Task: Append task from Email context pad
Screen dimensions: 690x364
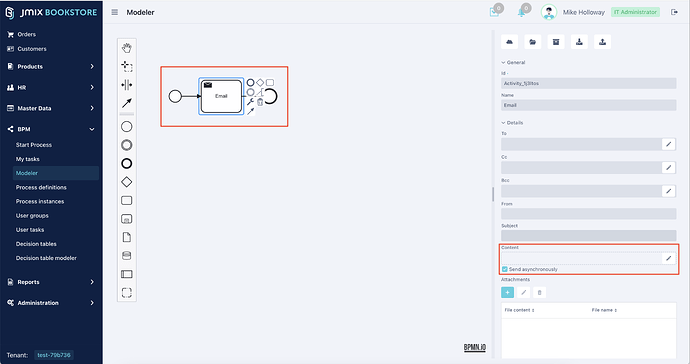Action: (x=270, y=82)
